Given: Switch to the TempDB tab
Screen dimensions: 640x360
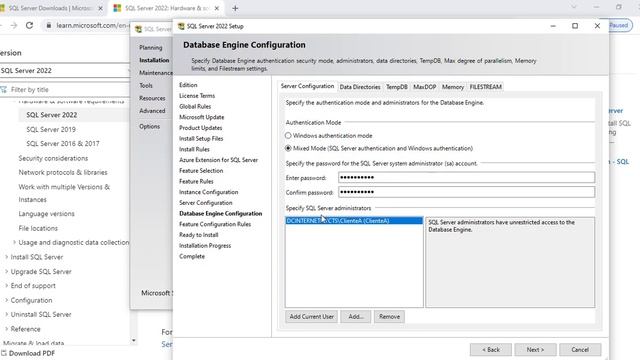Looking at the screenshot, I should (396, 87).
